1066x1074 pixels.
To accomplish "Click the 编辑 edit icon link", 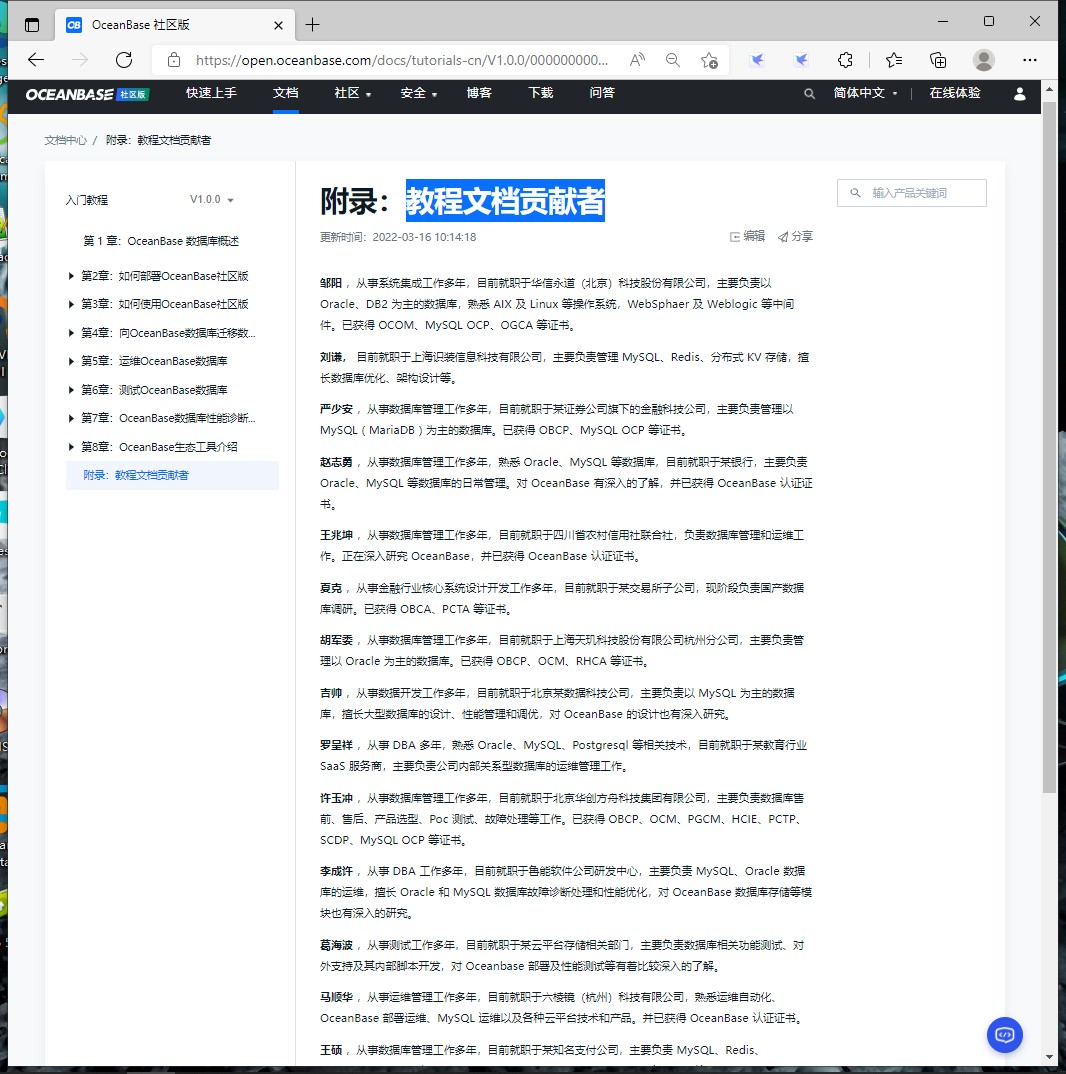I will coord(747,236).
